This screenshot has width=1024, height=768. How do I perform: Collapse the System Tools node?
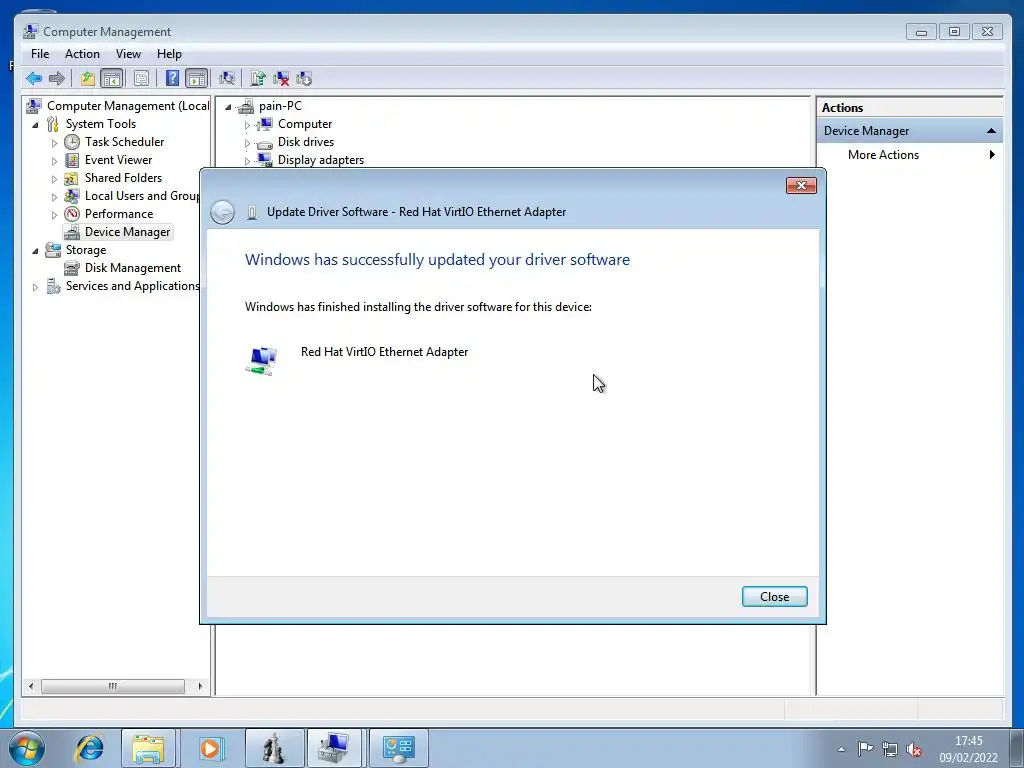pyautogui.click(x=35, y=125)
